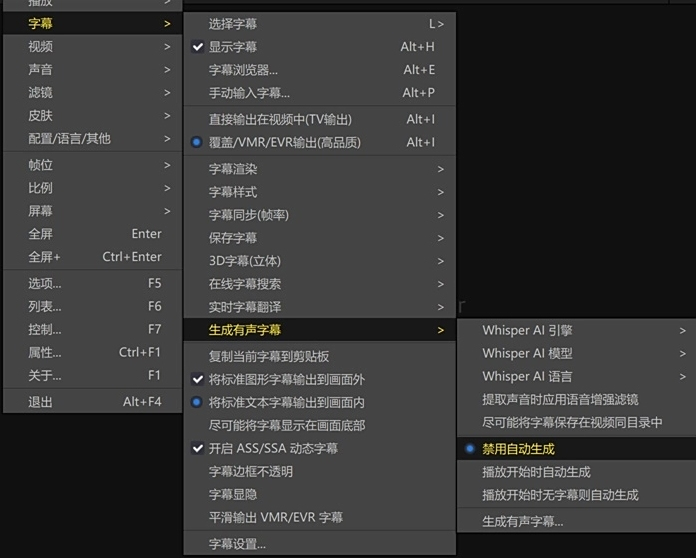
Task: Toggle the 显示字幕 checkbox item
Action: (232, 47)
